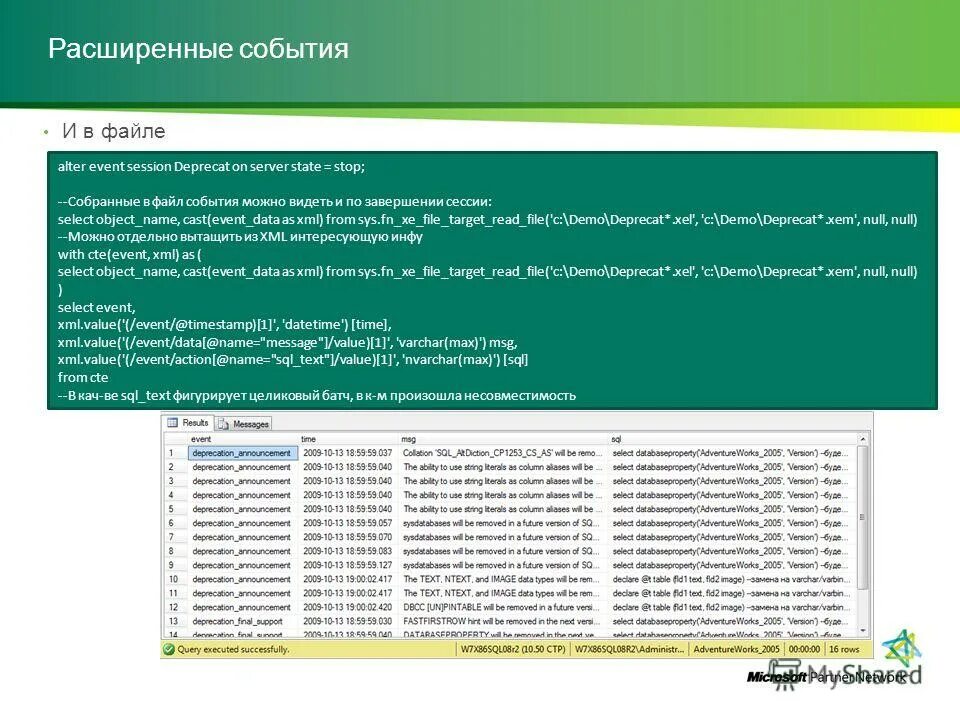Select the deprecation_announcement cell in row 1

pyautogui.click(x=243, y=453)
